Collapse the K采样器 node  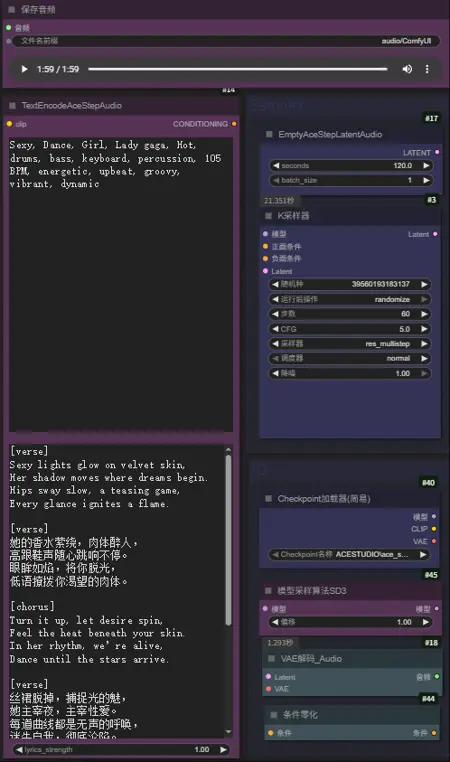click(x=268, y=215)
